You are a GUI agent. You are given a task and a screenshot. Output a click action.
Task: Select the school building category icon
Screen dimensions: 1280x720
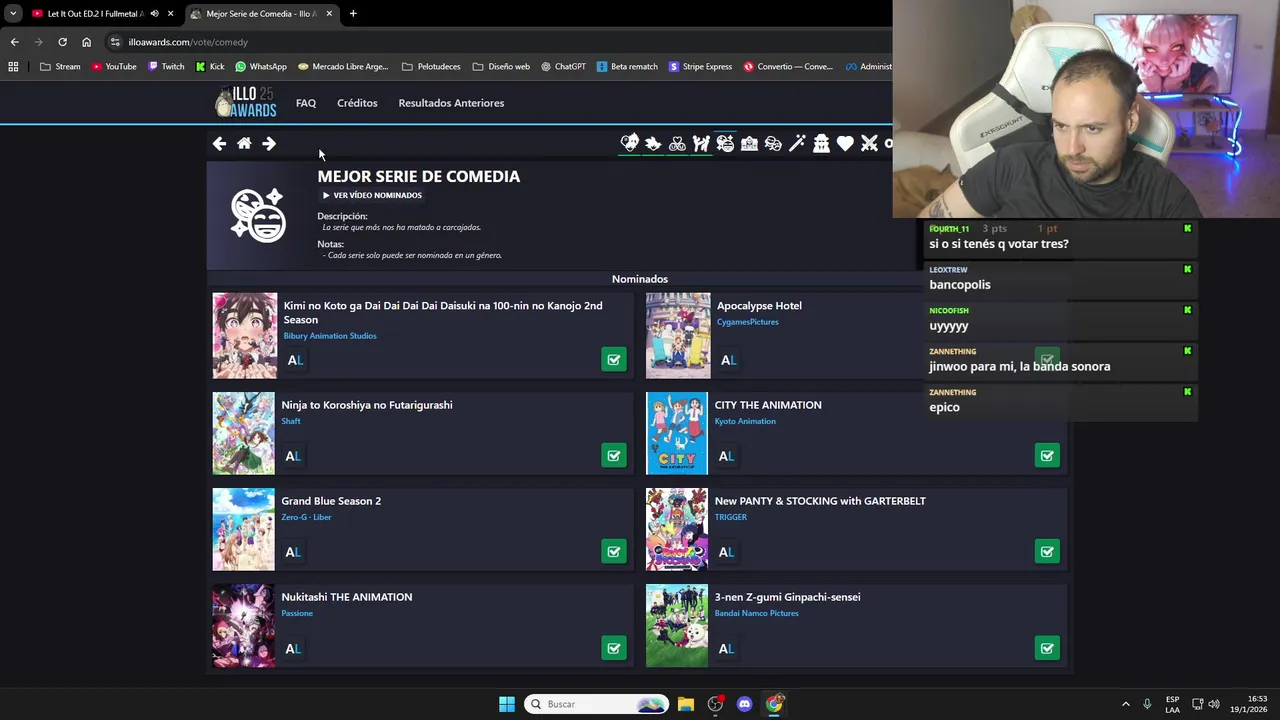tap(749, 143)
